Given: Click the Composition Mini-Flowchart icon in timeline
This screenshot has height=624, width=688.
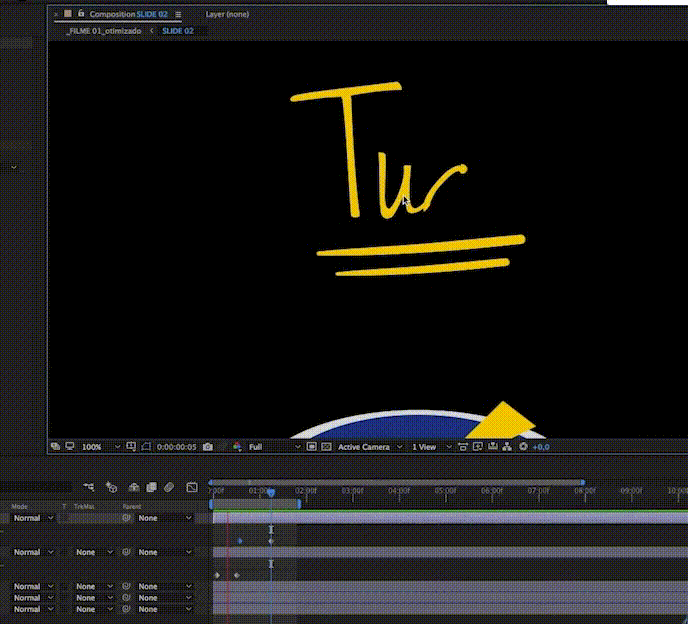Looking at the screenshot, I should click(89, 487).
